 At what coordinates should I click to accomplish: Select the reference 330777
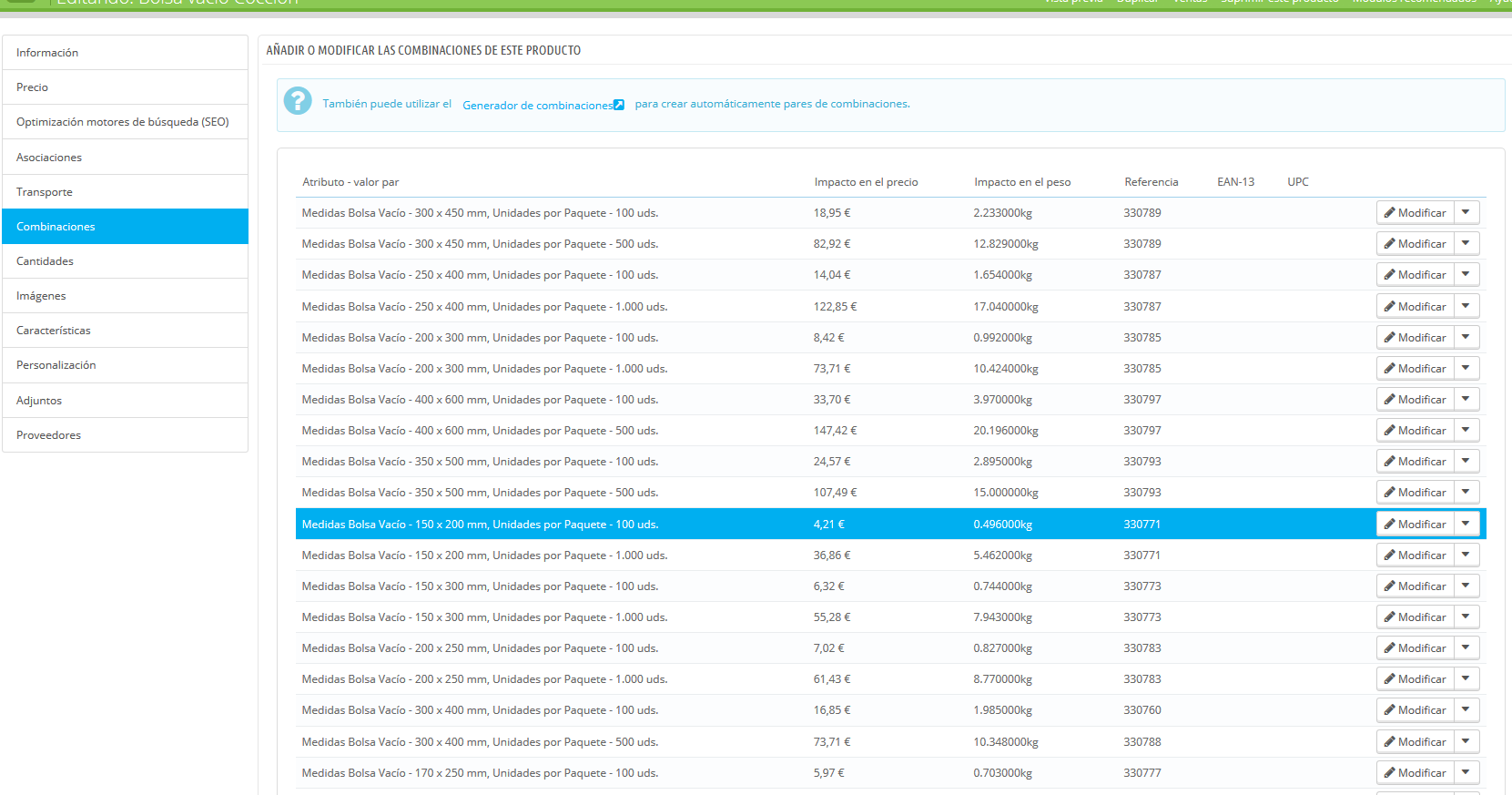point(1142,773)
